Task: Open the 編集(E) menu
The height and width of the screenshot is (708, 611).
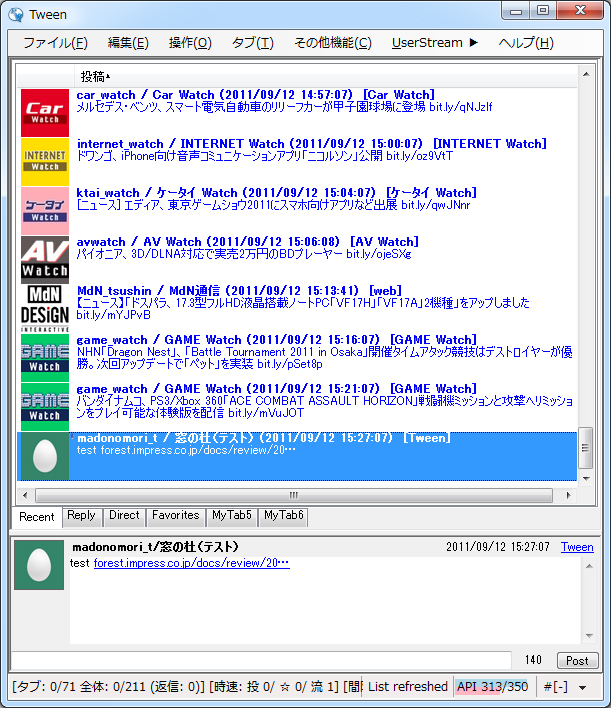Action: (x=128, y=43)
